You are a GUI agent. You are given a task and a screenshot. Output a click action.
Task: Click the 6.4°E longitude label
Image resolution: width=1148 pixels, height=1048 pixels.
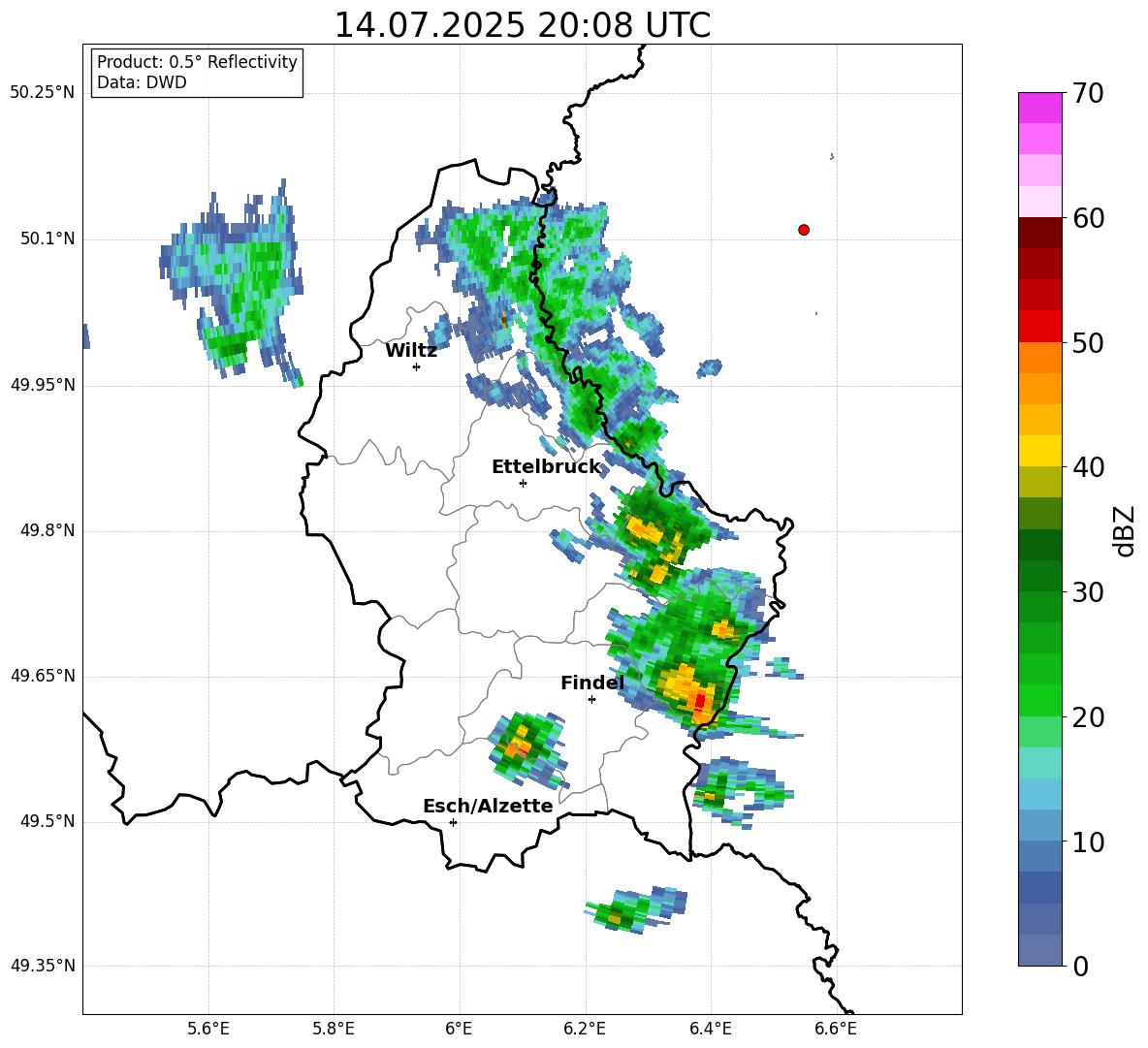pyautogui.click(x=710, y=1030)
